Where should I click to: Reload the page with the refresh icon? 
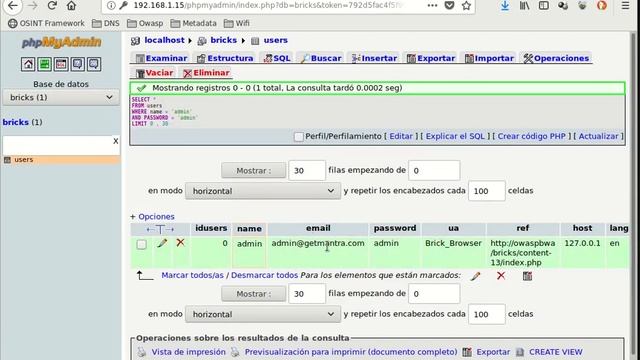coord(52,6)
